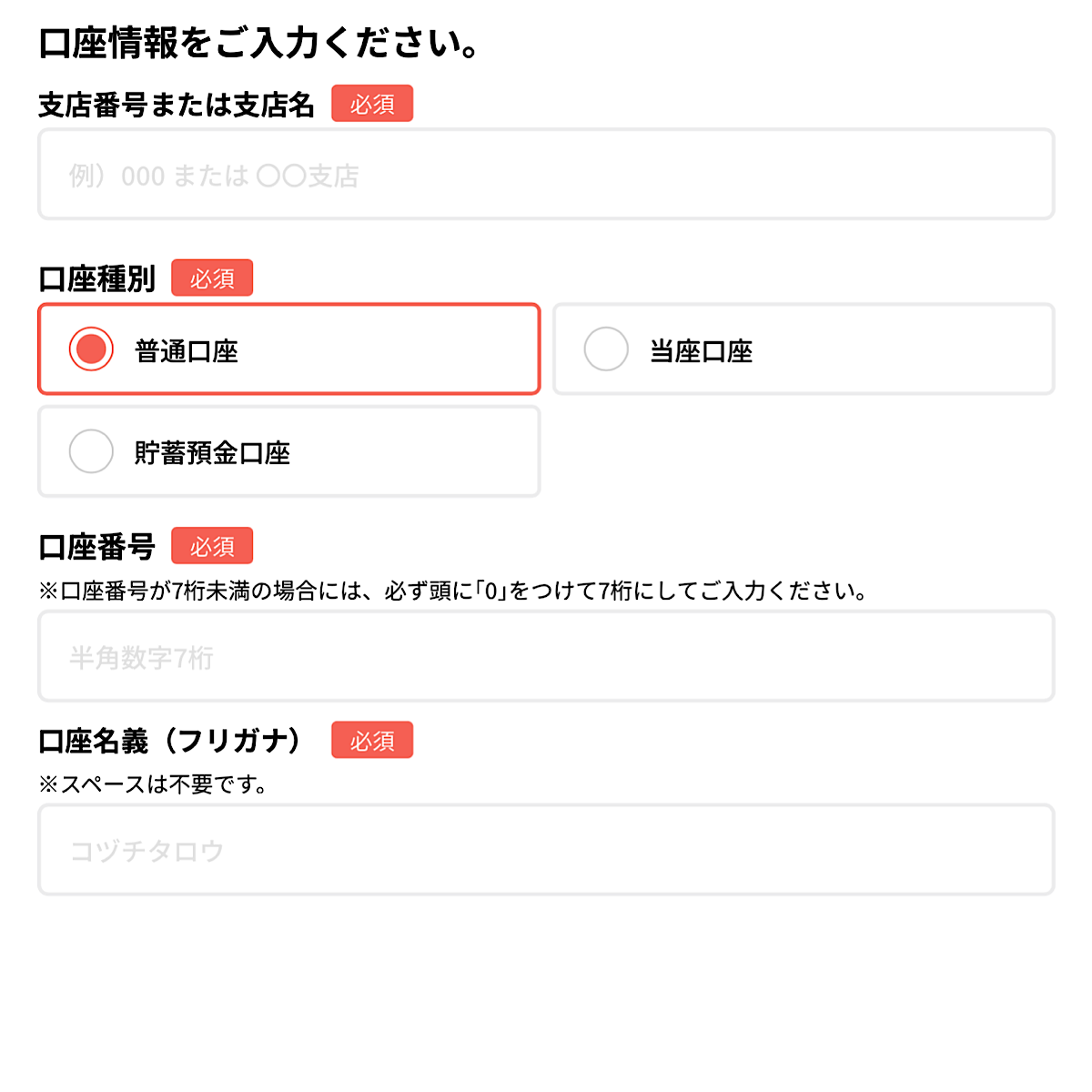Pick the 貯蓄預金口座 radio button

coord(91,451)
